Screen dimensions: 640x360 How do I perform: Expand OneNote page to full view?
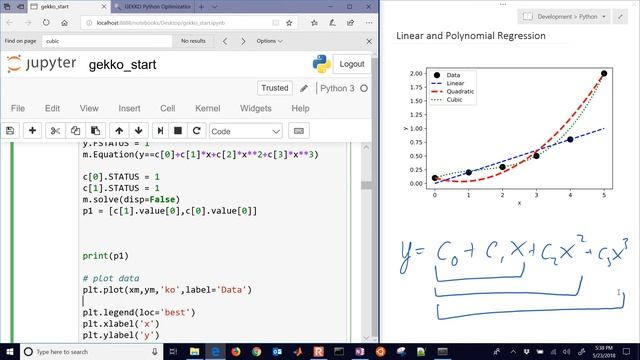[x=620, y=17]
